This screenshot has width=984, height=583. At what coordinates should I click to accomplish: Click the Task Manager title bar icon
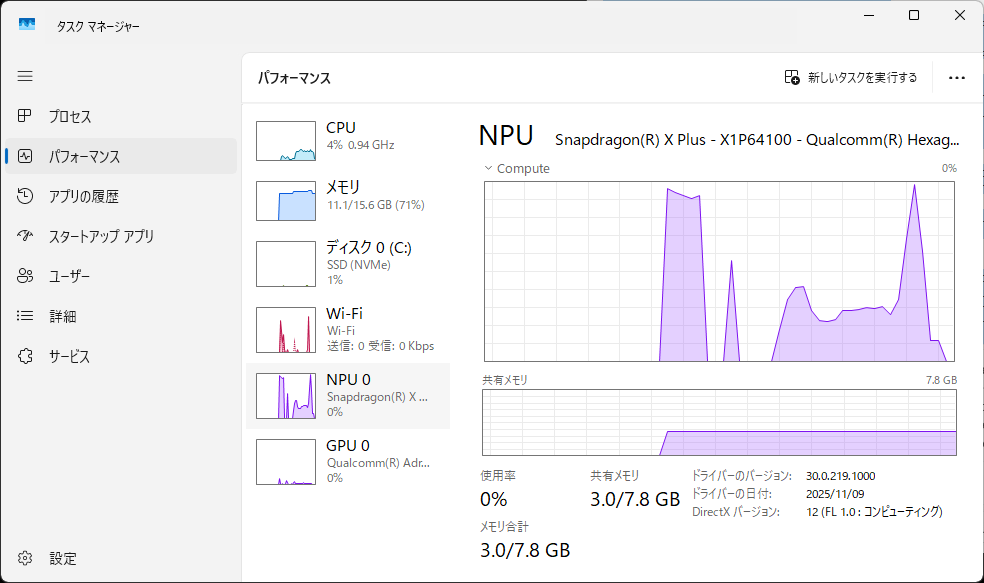[27, 25]
